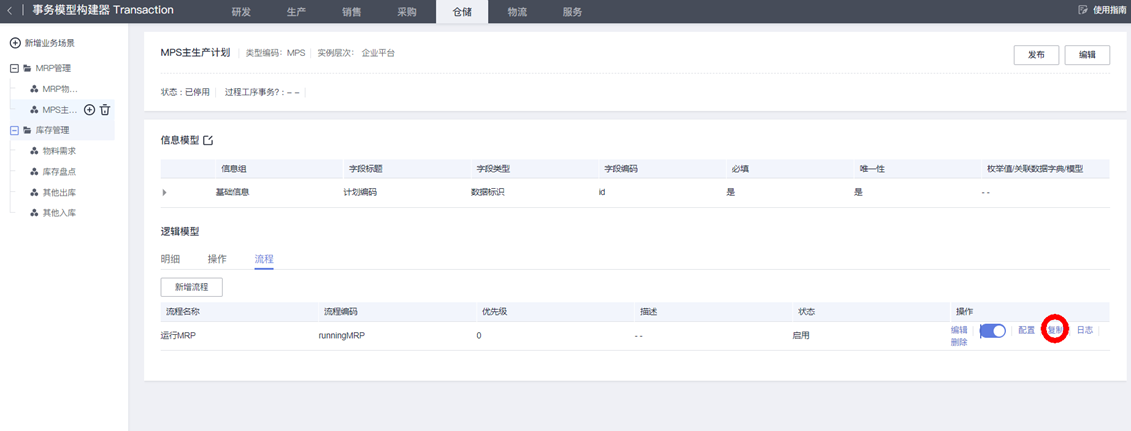Click the 使用指南 guide icon
Image resolution: width=1131 pixels, height=431 pixels.
(1082, 10)
